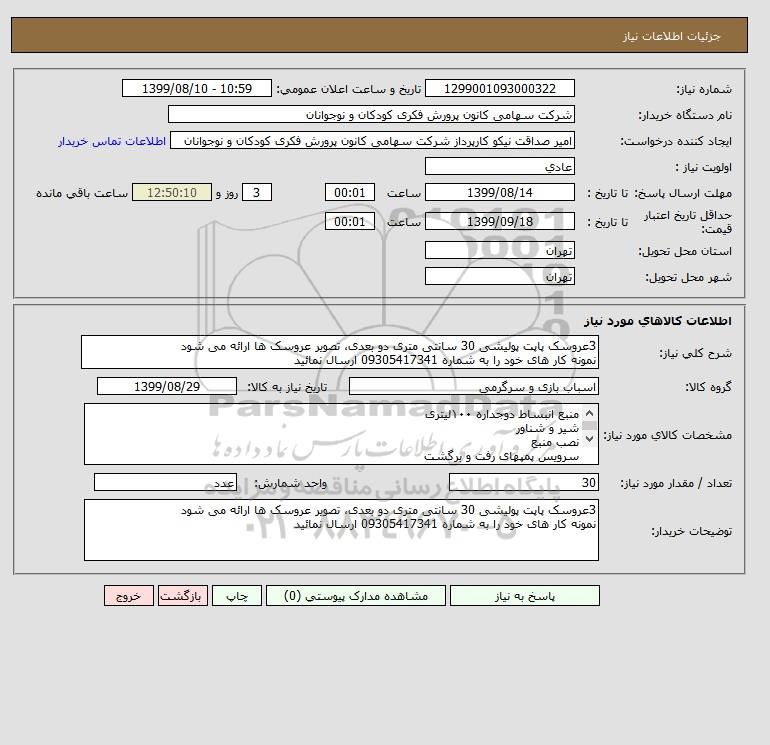Click the priority field عادی
Viewport: 770px width, 745px height.
coord(499,166)
